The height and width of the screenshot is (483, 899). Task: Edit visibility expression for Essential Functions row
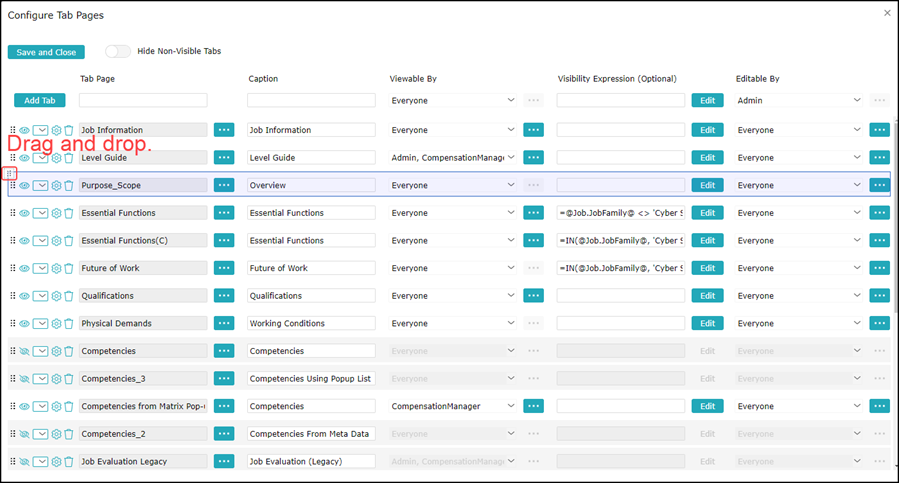click(707, 213)
